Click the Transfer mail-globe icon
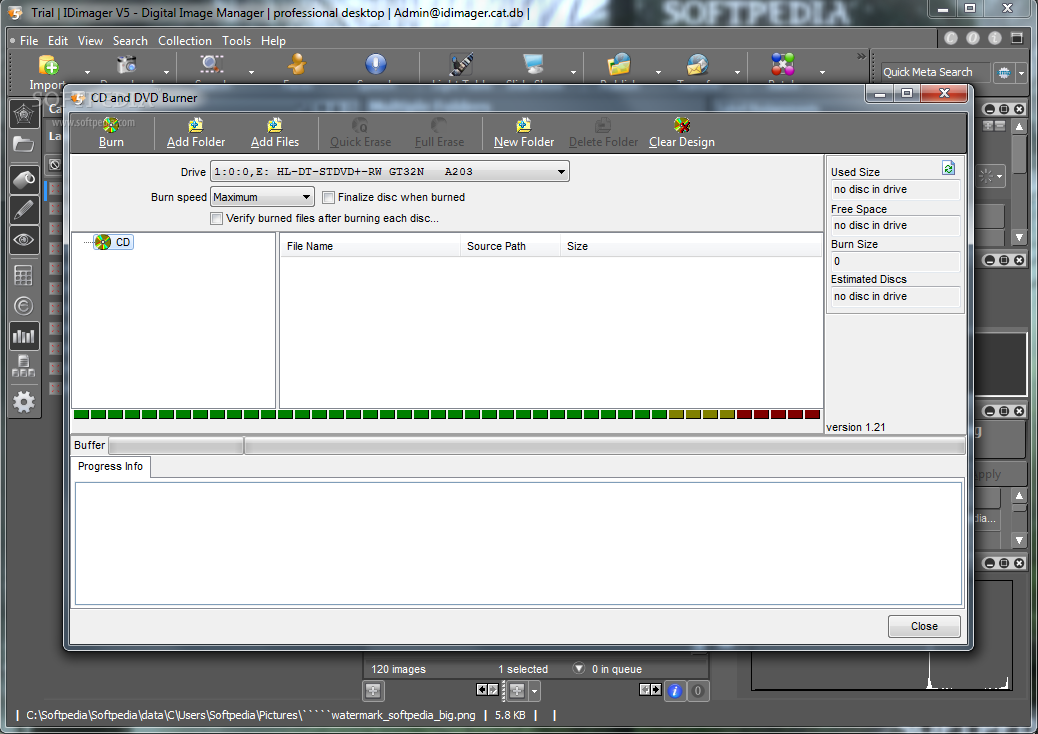This screenshot has width=1038, height=734. 697,65
